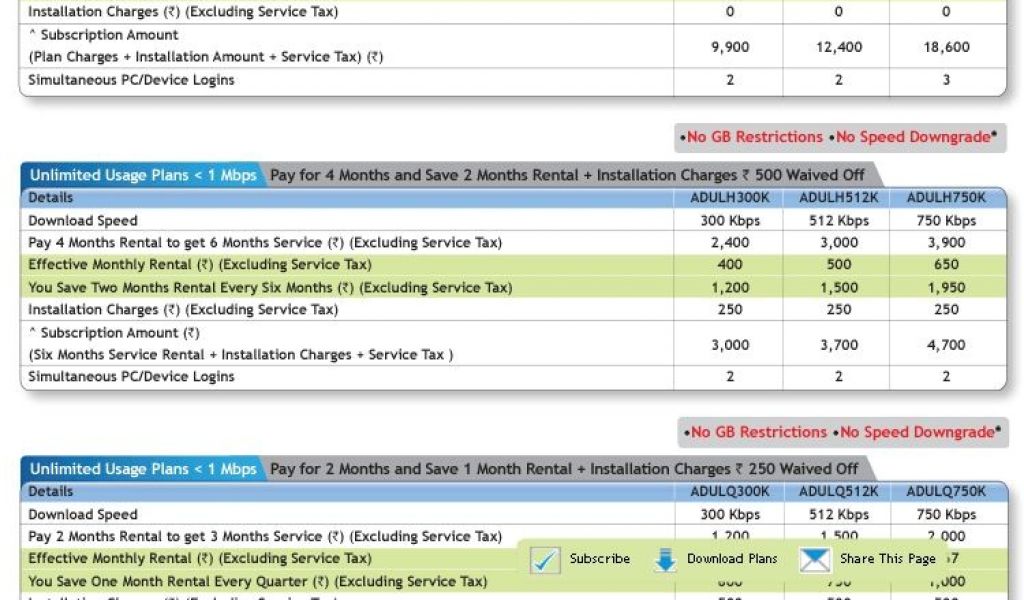Click the 3,900 six-month rental price cell

click(x=946, y=243)
